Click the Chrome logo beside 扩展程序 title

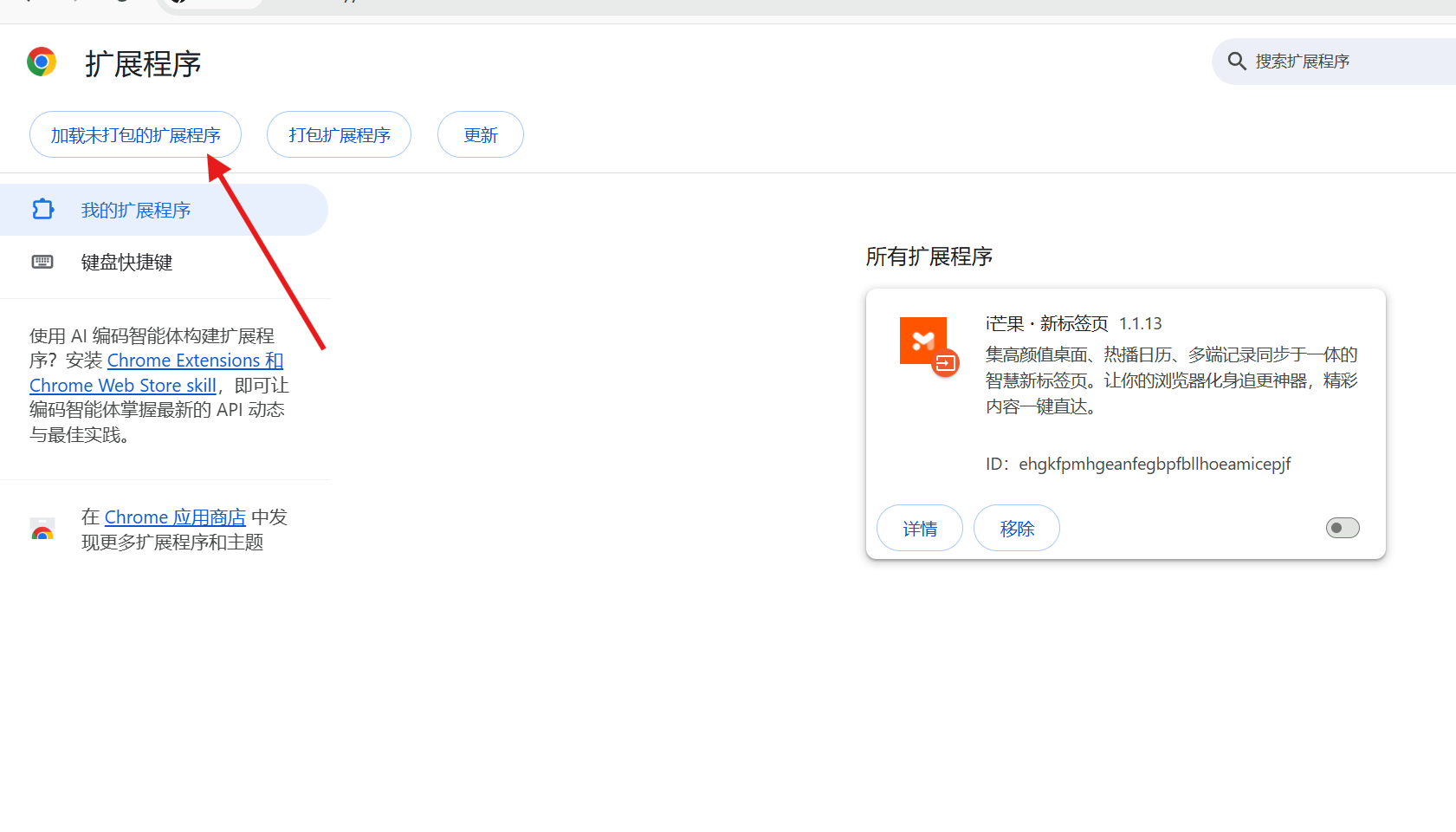point(42,62)
